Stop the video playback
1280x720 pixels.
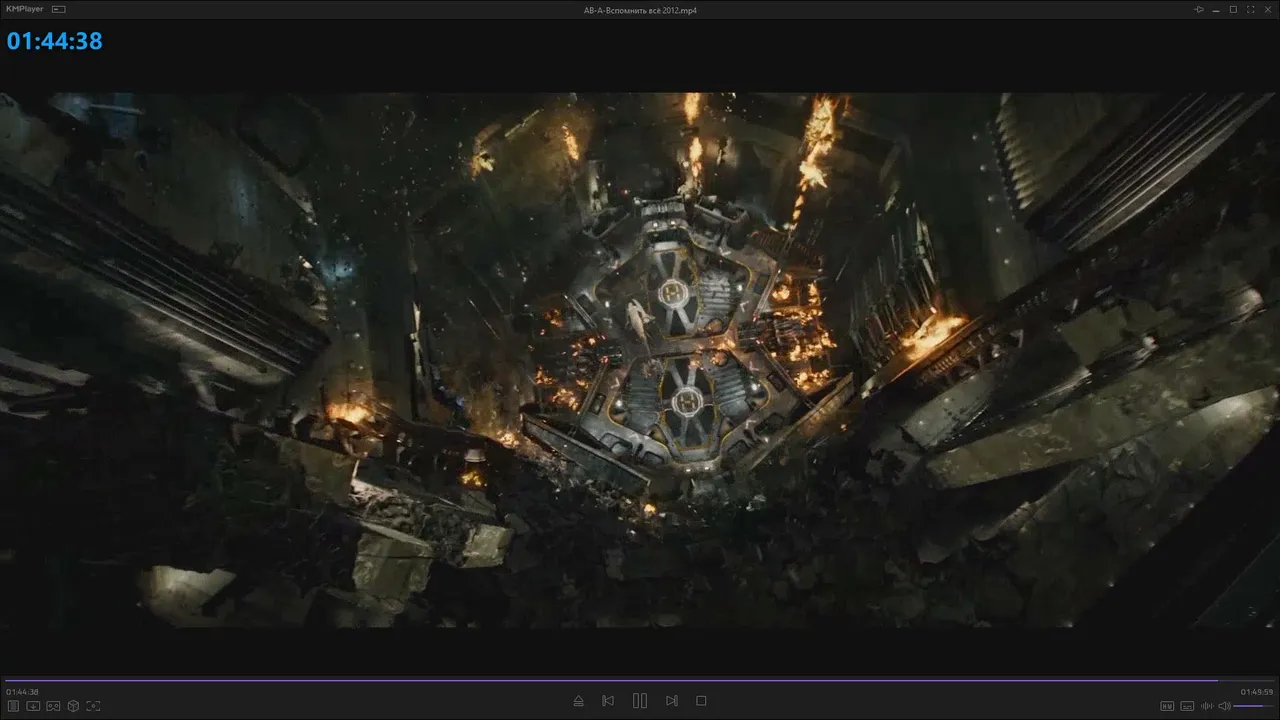(x=701, y=701)
